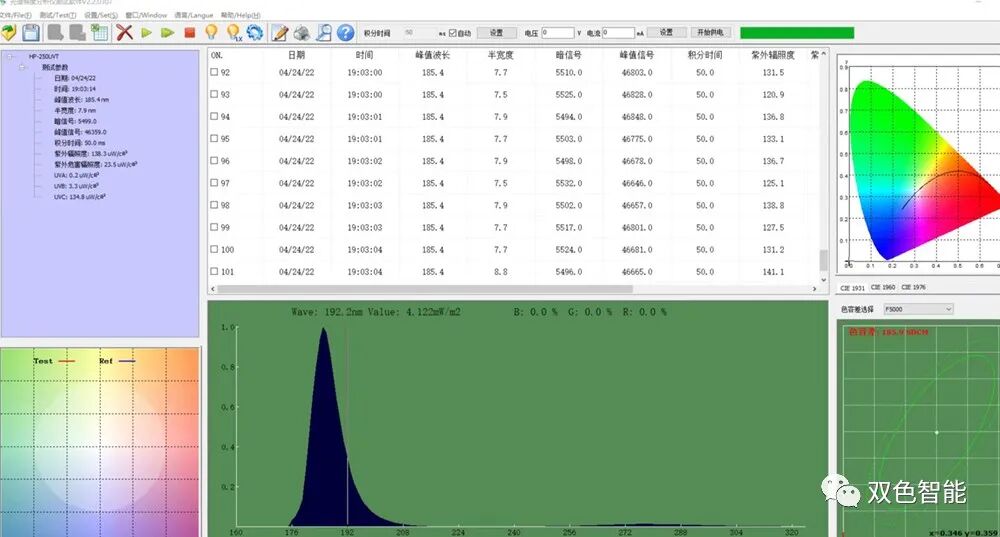Check the checkbox for row 99

(214, 227)
